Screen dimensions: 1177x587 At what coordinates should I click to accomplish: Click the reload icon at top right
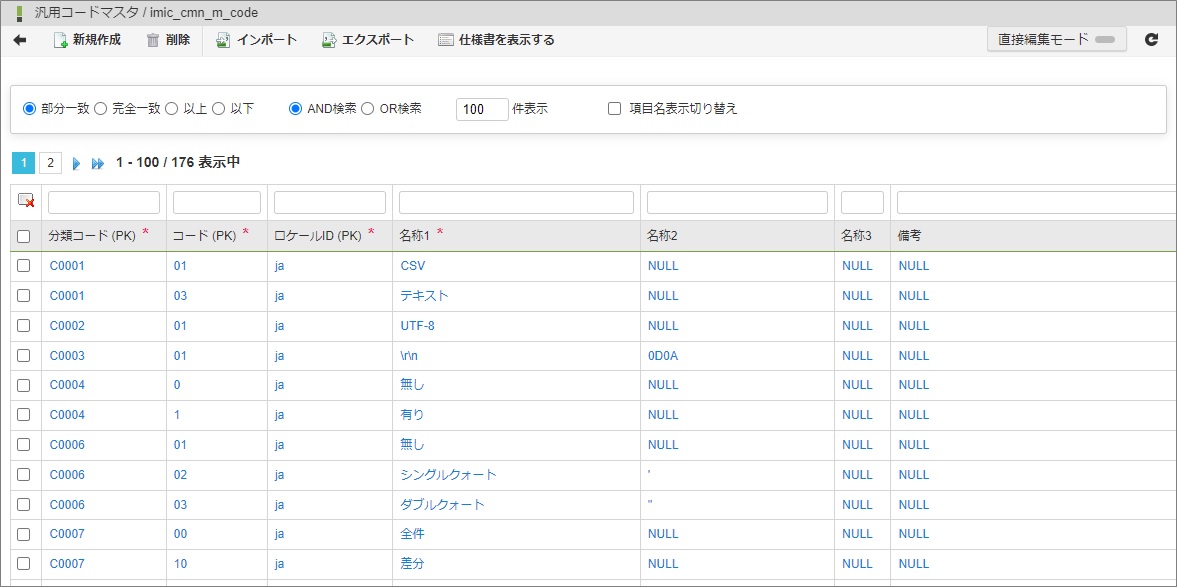coord(1151,40)
